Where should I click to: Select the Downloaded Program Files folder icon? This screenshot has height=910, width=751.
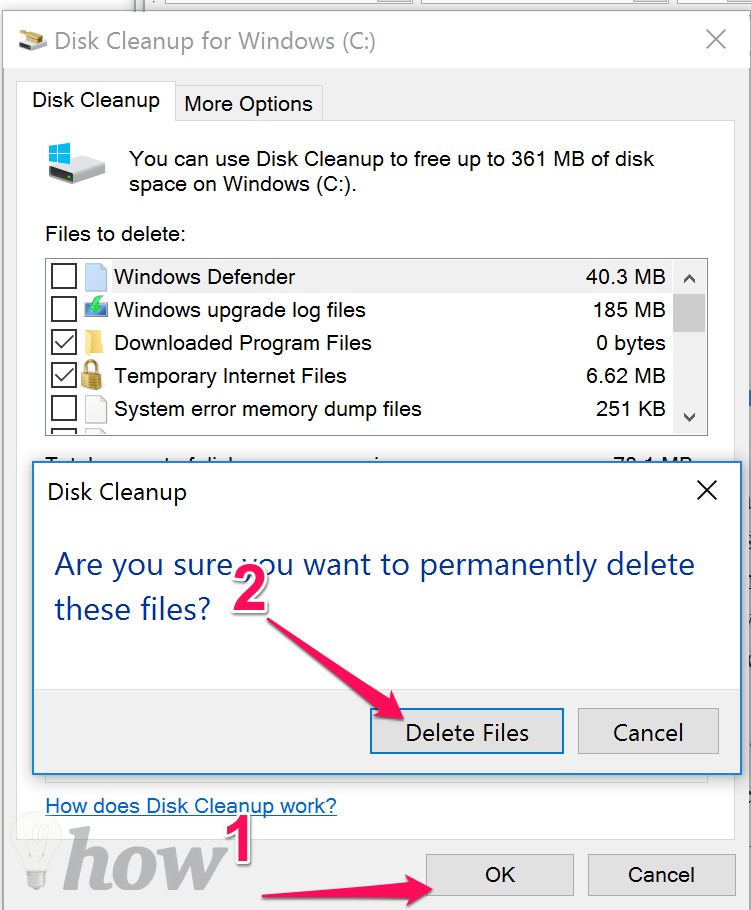point(94,342)
